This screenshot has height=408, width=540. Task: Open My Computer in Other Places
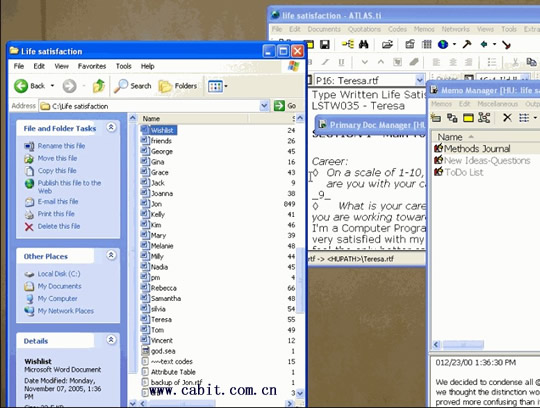[x=58, y=299]
